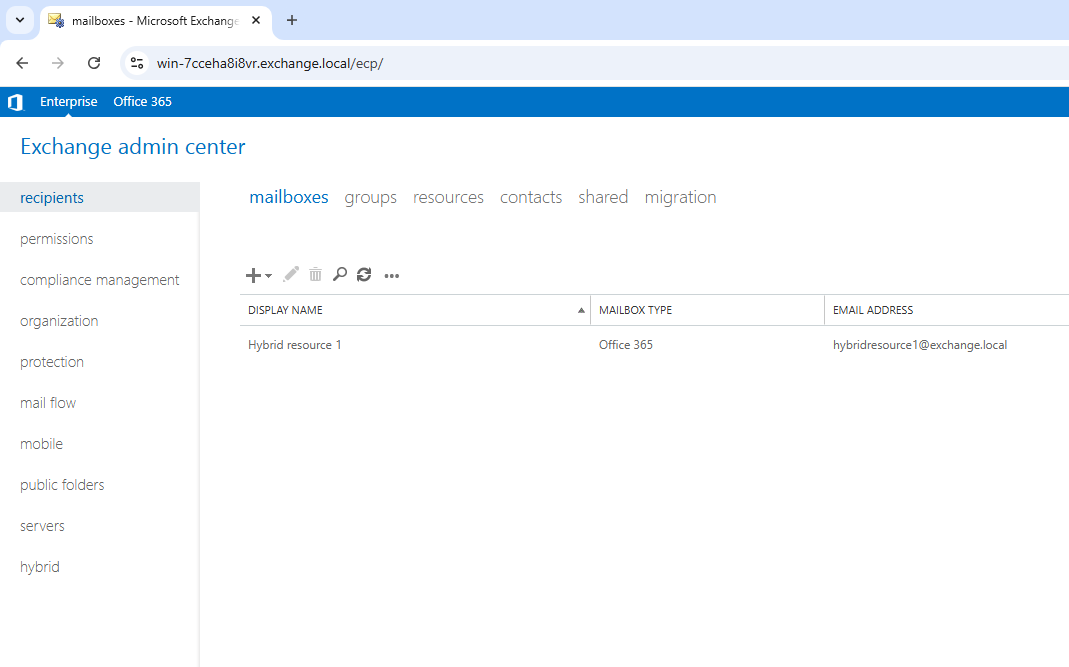Go back with the browser back arrow
Viewport: 1069px width, 667px height.
[x=22, y=63]
